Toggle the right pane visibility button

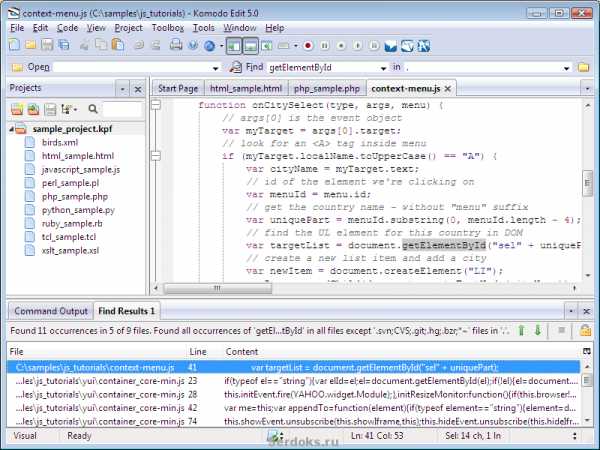pos(267,46)
